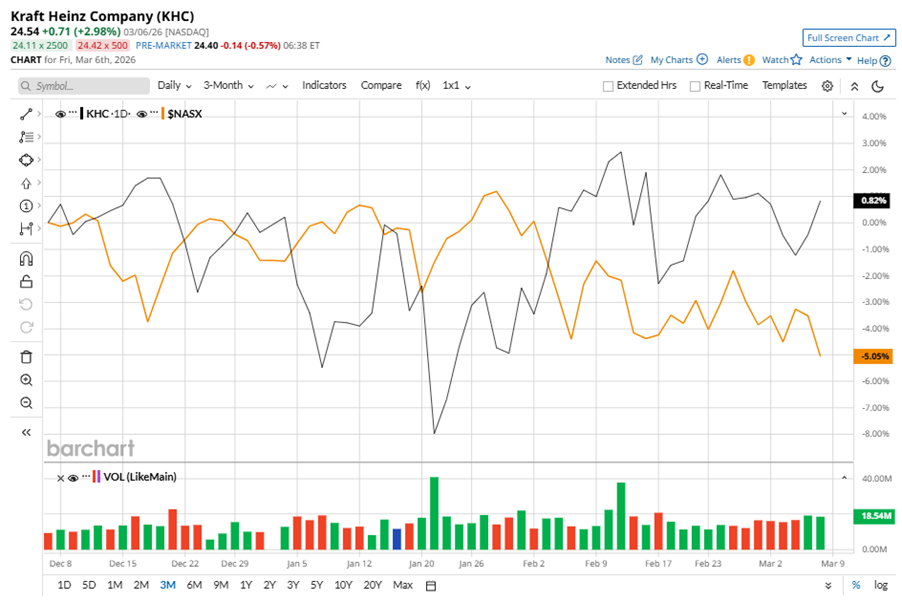Open the 3-Month range dropdown
Screen dimensions: 902x602
228,85
